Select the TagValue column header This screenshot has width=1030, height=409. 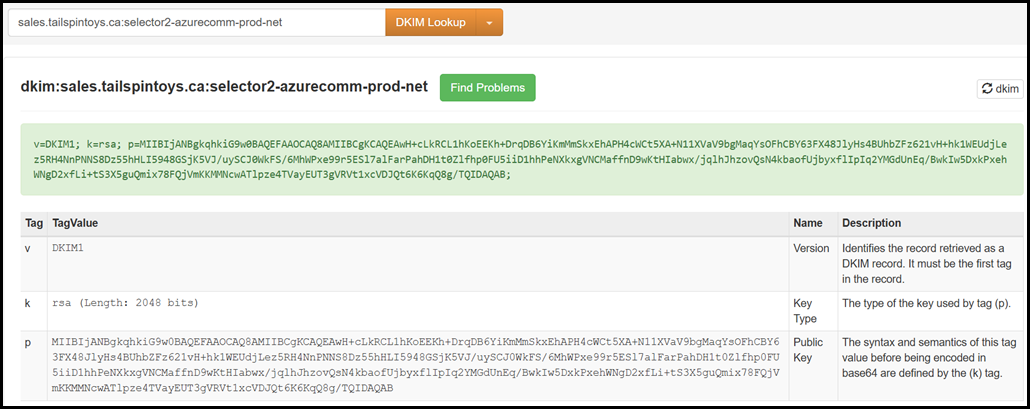coord(75,223)
